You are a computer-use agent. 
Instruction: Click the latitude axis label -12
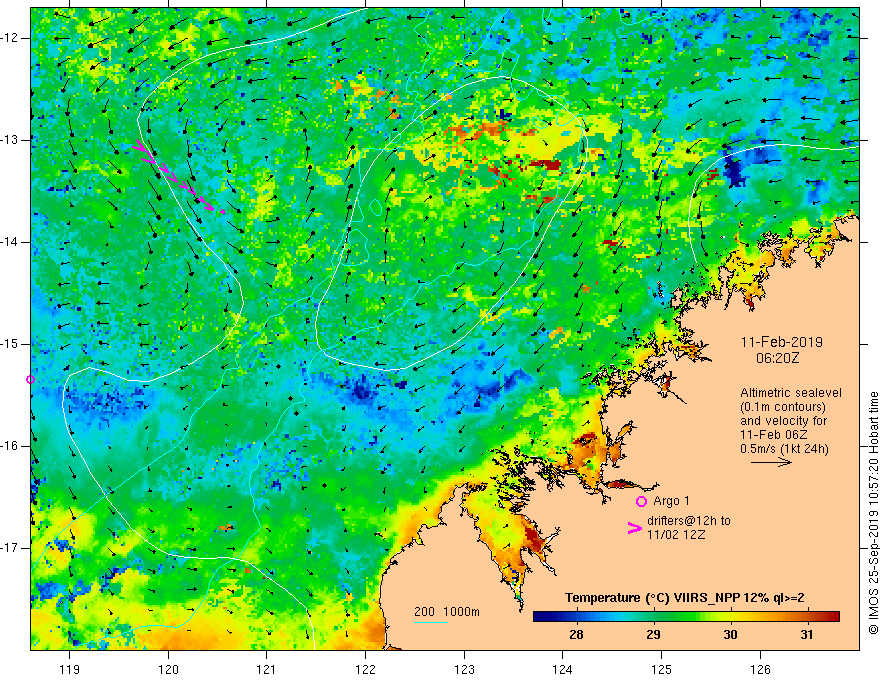(x=10, y=38)
